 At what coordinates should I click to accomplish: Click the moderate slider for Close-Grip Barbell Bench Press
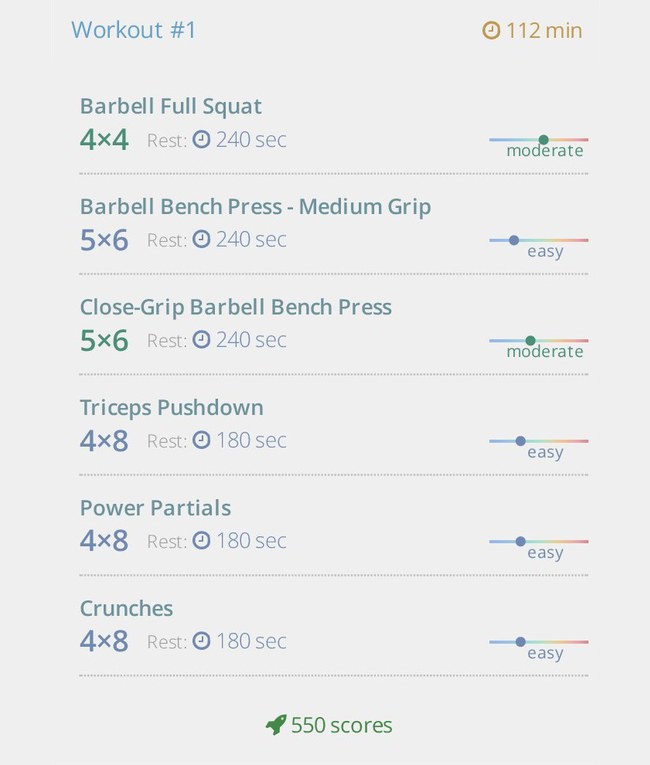pyautogui.click(x=539, y=341)
